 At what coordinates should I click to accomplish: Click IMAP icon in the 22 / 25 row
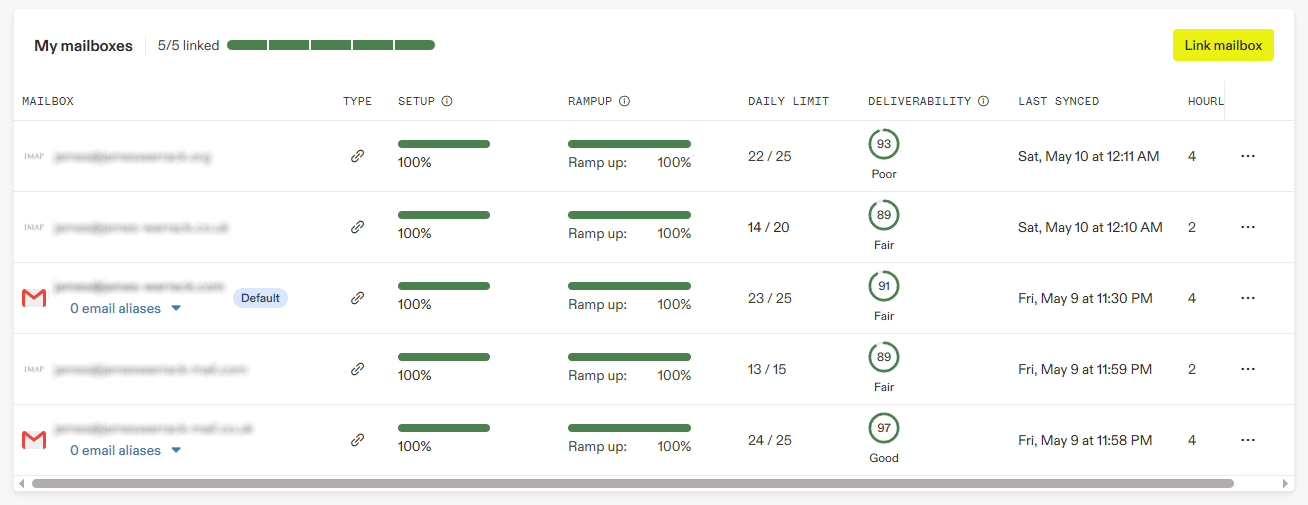(x=34, y=157)
